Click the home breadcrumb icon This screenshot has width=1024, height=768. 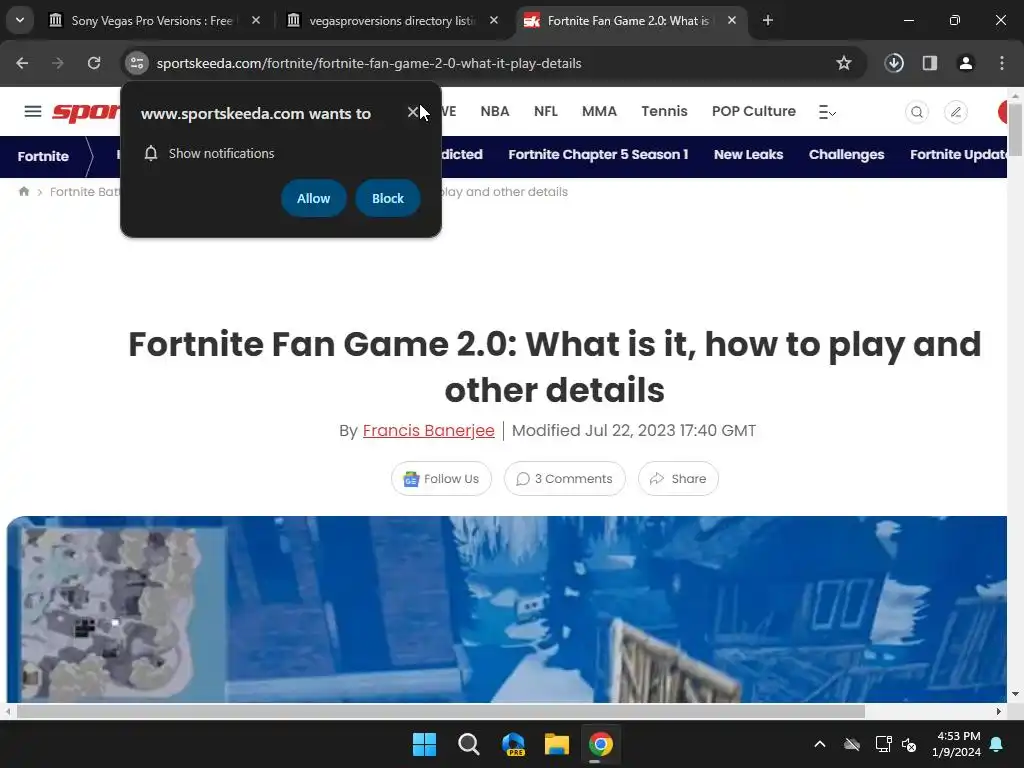(24, 191)
